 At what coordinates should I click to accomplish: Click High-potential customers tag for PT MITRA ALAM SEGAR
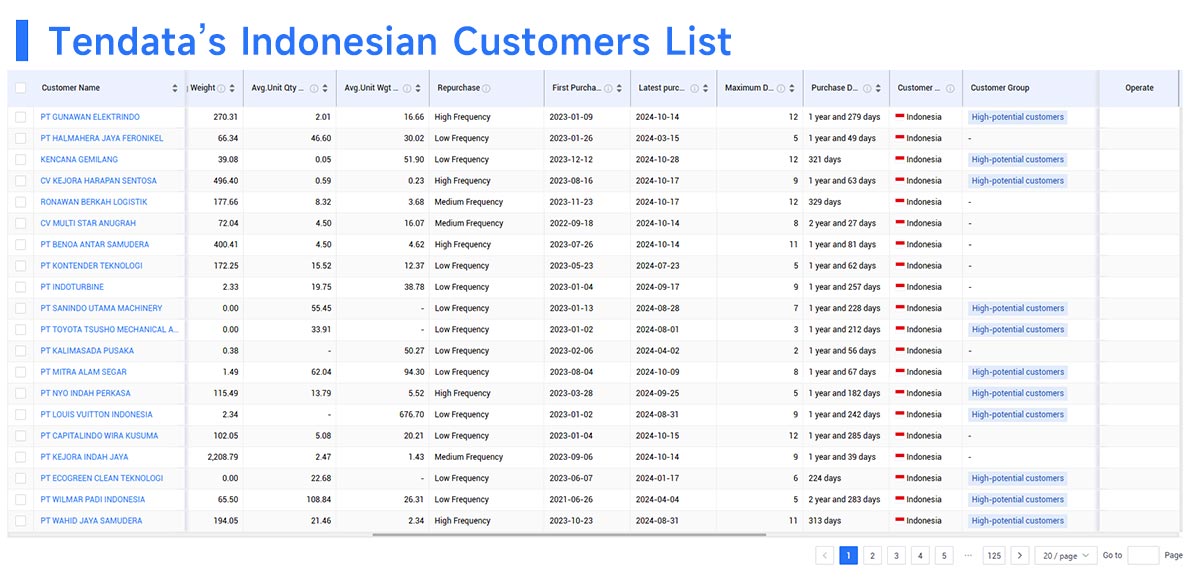click(1017, 372)
